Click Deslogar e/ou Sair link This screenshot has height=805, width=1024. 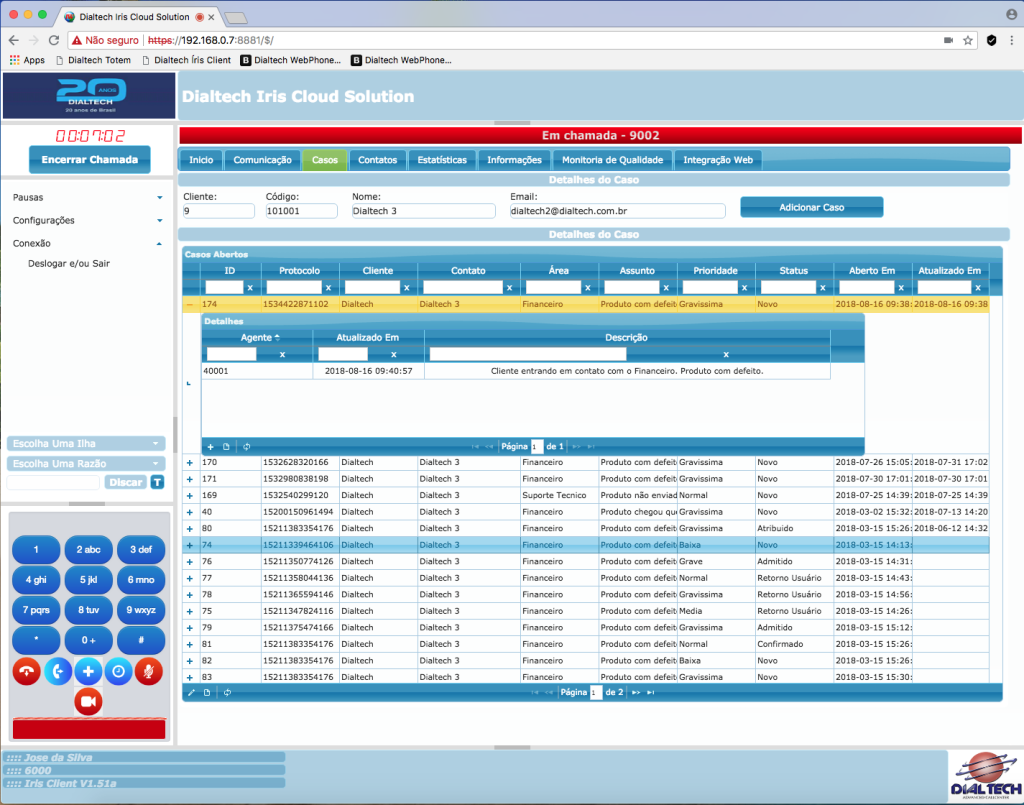pos(69,264)
